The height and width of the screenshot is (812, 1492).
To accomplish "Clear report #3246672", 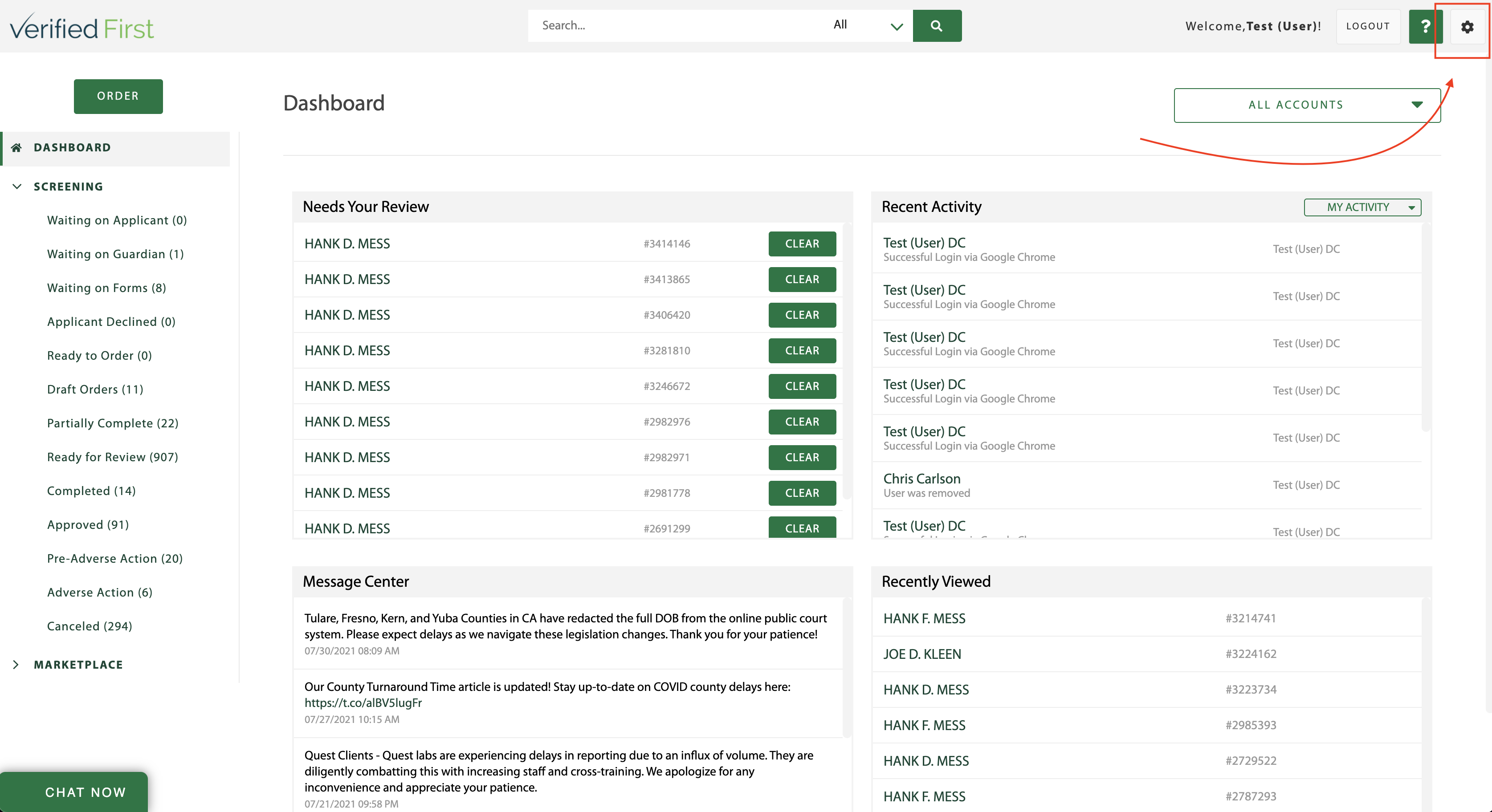I will coord(802,386).
